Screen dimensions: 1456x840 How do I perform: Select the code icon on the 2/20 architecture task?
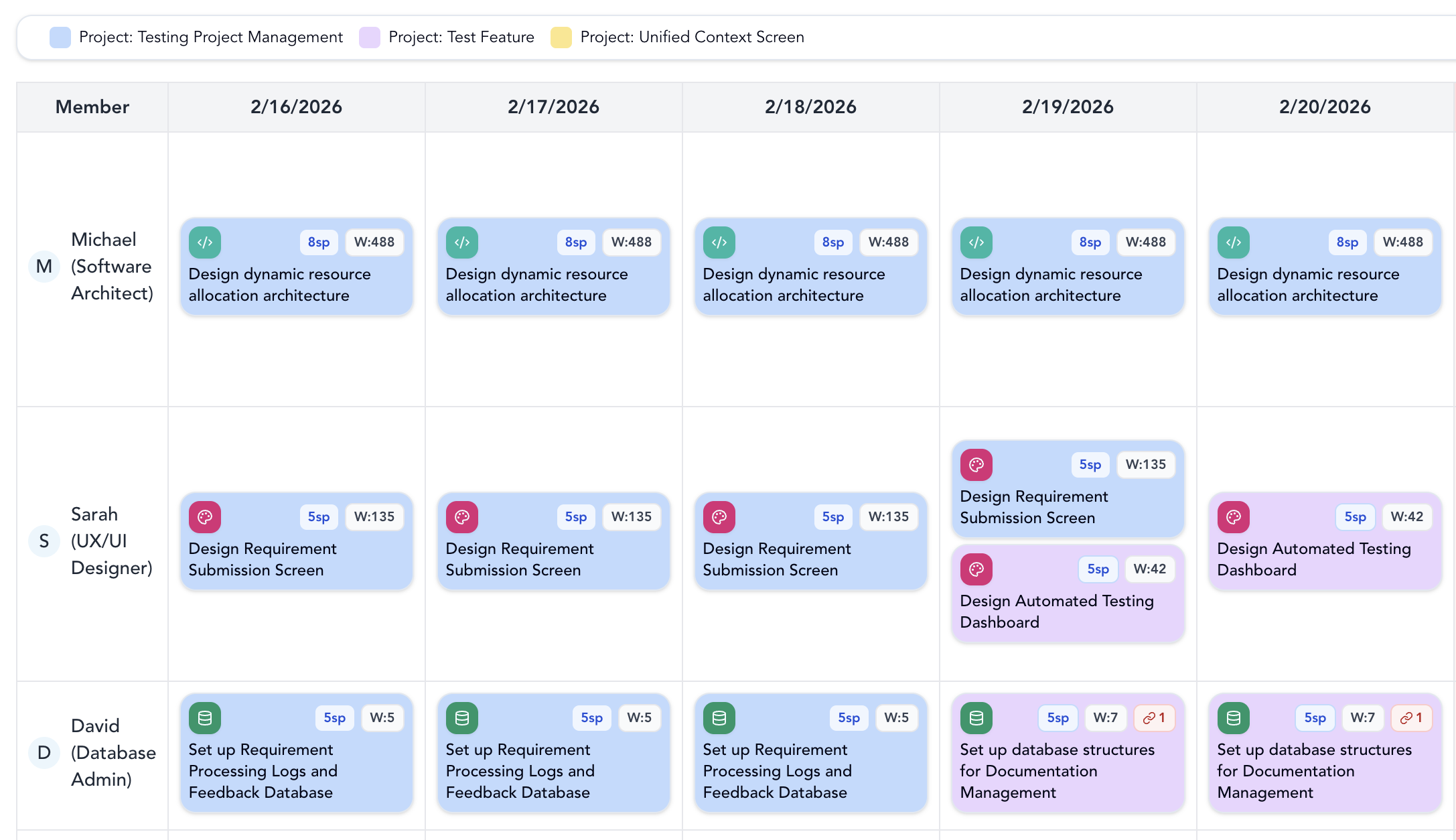pyautogui.click(x=1233, y=242)
